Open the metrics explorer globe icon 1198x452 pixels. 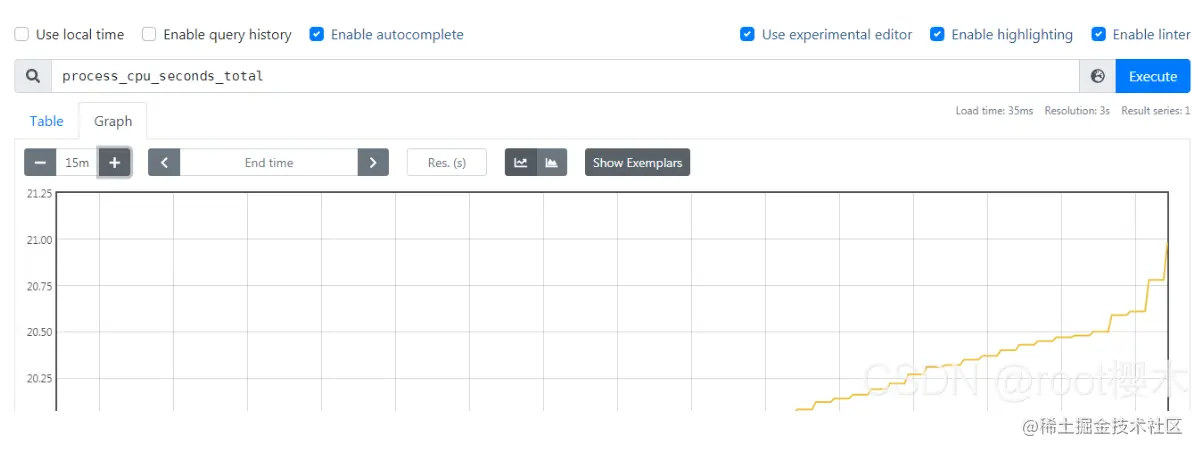[x=1097, y=76]
